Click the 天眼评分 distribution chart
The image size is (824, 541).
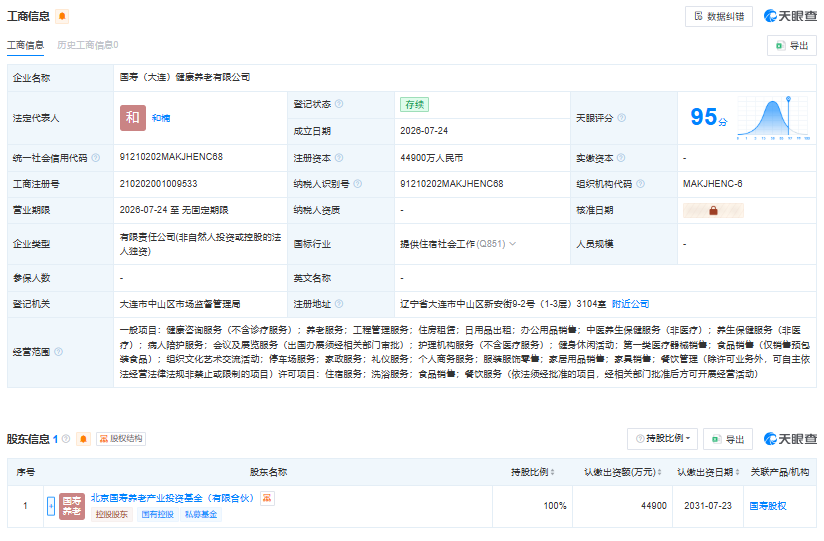(773, 117)
